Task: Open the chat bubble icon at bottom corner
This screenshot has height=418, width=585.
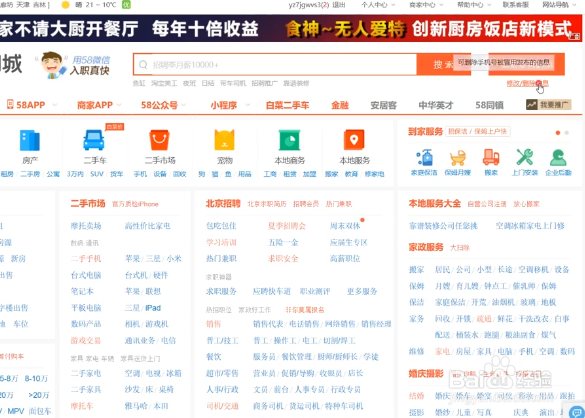Action: tap(576, 411)
